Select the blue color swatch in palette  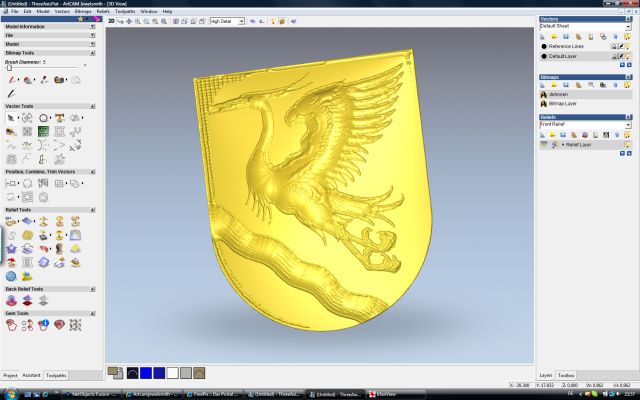coord(144,372)
